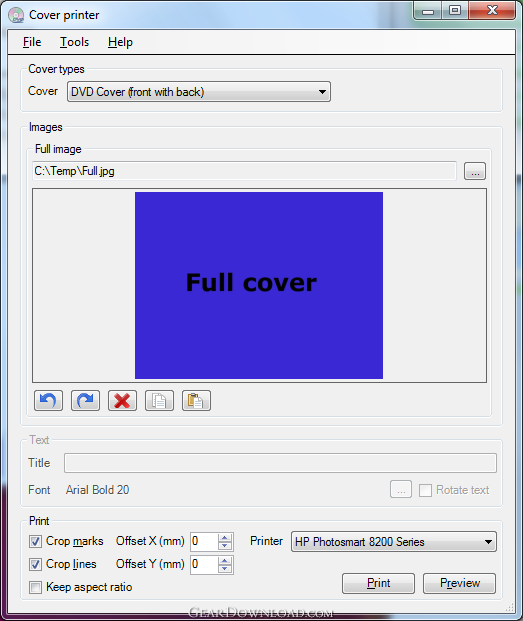The height and width of the screenshot is (621, 523).
Task: Click the red X delete image icon
Action: click(122, 400)
